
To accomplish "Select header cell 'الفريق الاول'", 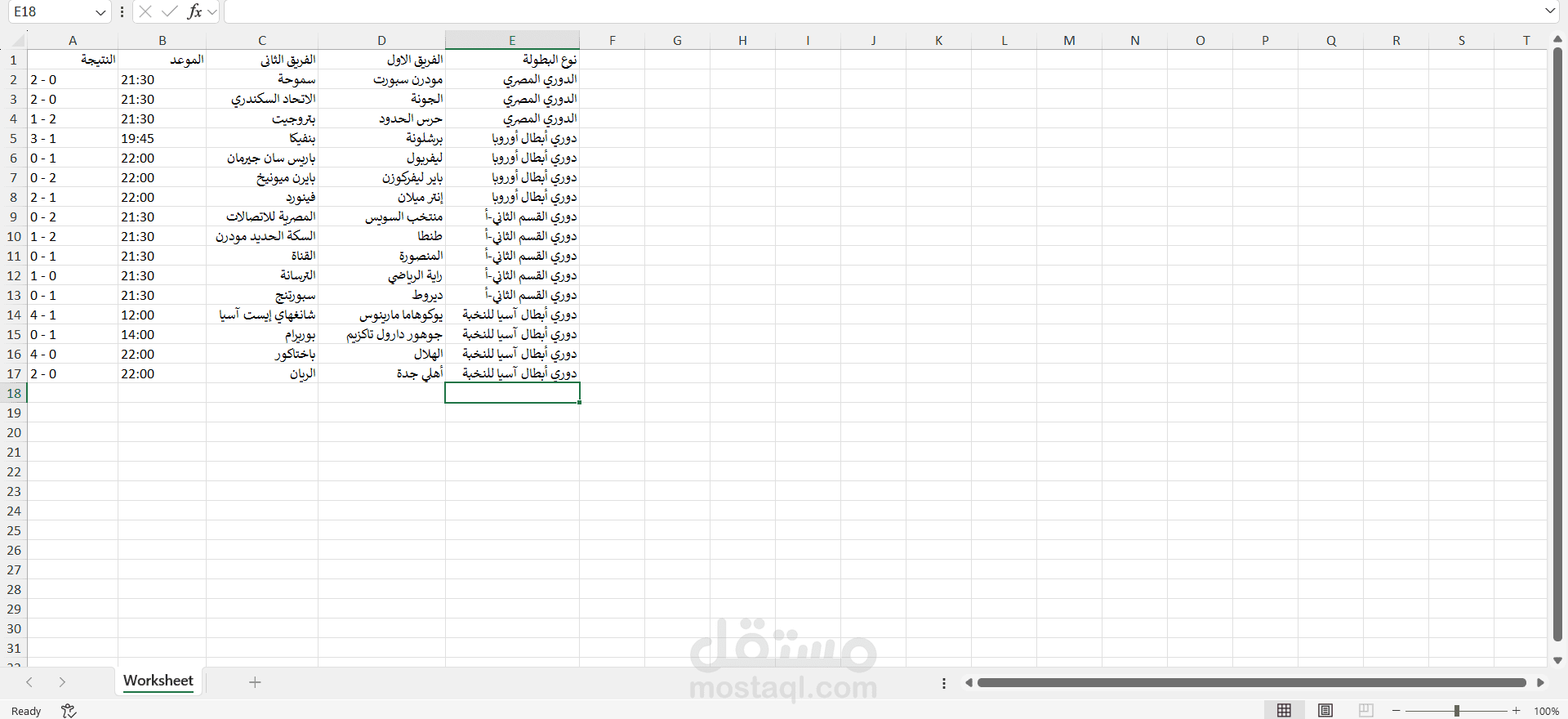I will pyautogui.click(x=381, y=60).
